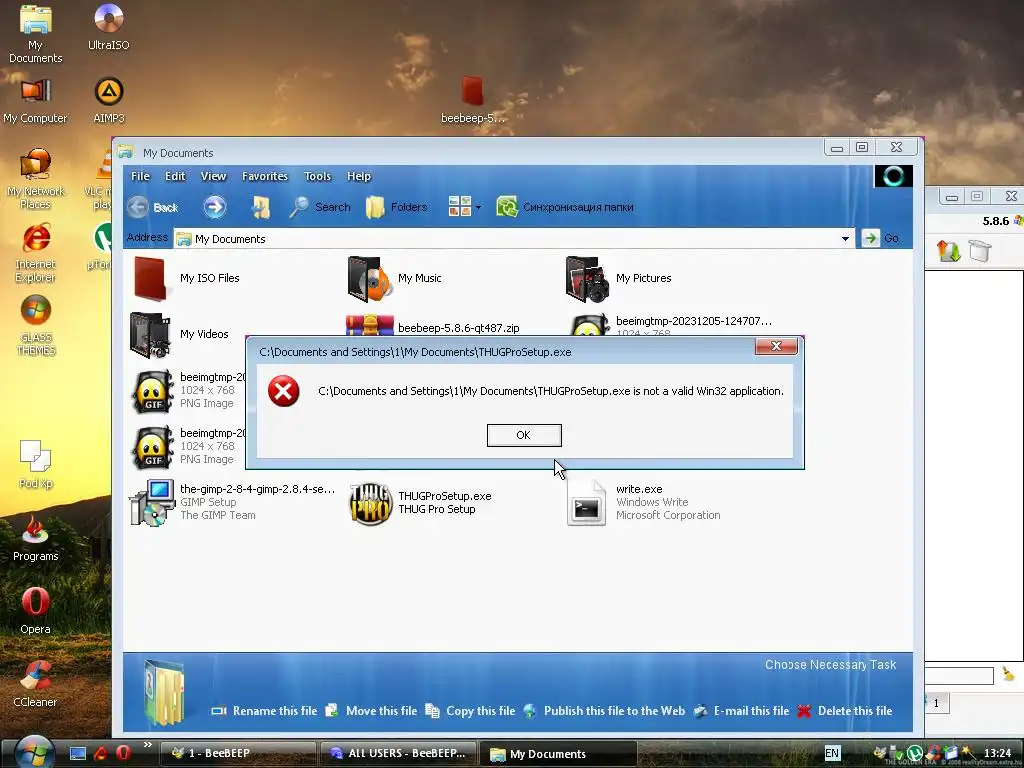Screen dimensions: 1024x768
Task: Open Programs desktop icon
Action: pos(35,538)
